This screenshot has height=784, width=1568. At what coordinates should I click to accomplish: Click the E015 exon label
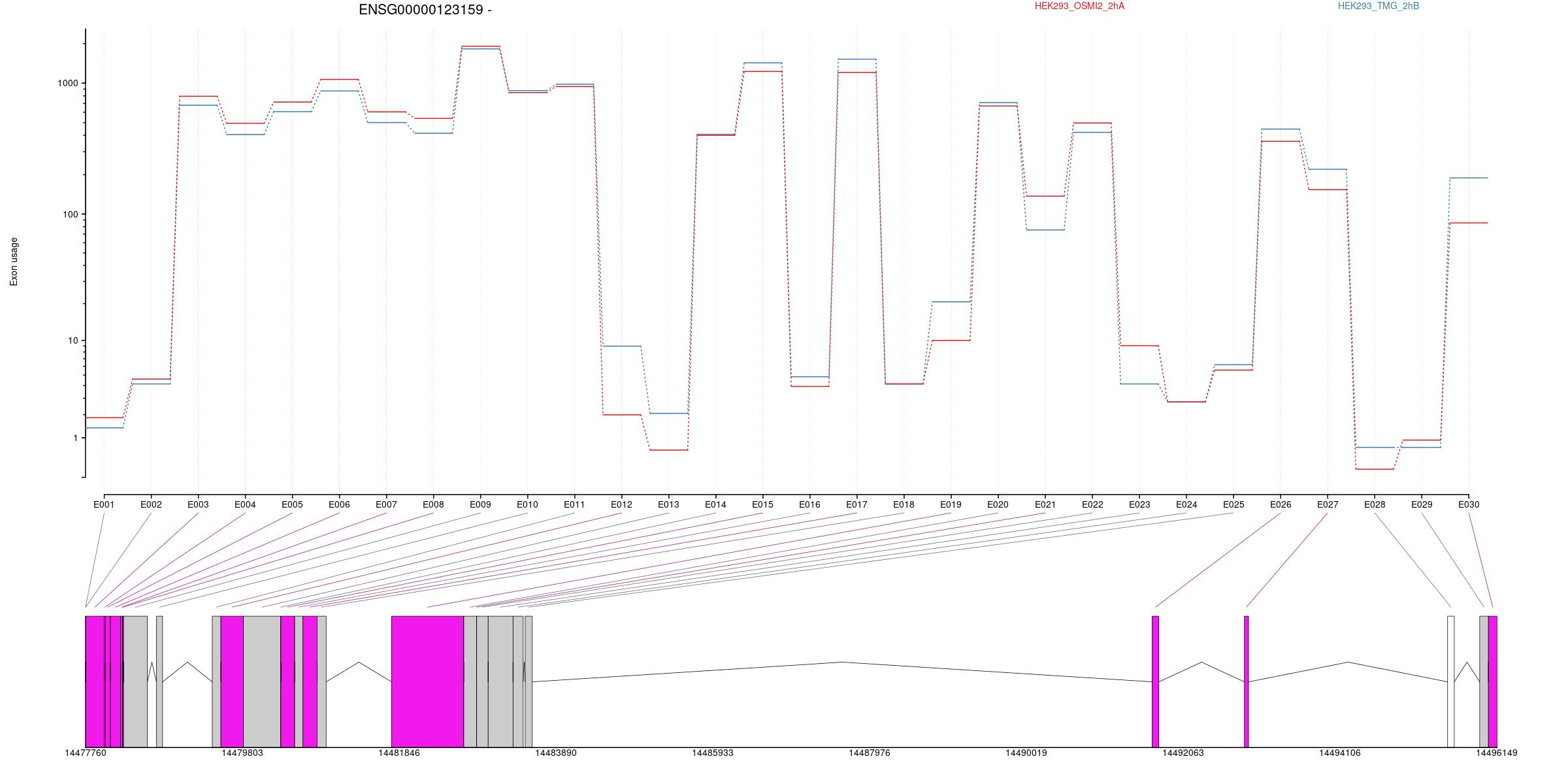762,504
